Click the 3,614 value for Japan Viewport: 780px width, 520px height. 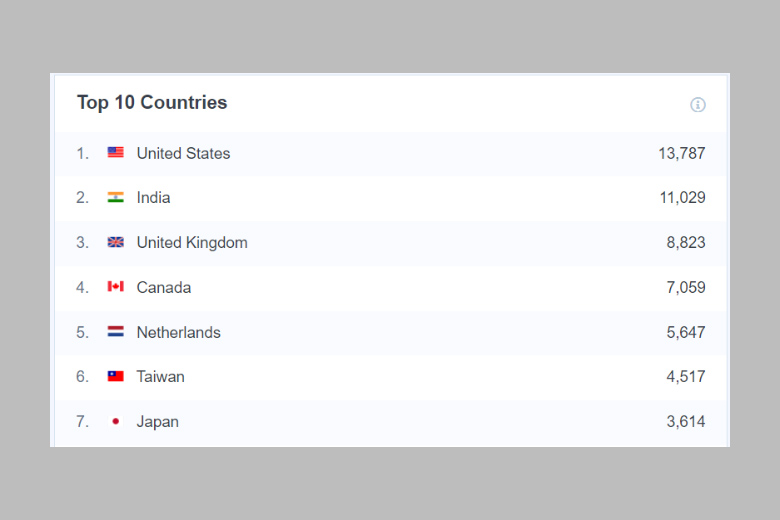[685, 422]
